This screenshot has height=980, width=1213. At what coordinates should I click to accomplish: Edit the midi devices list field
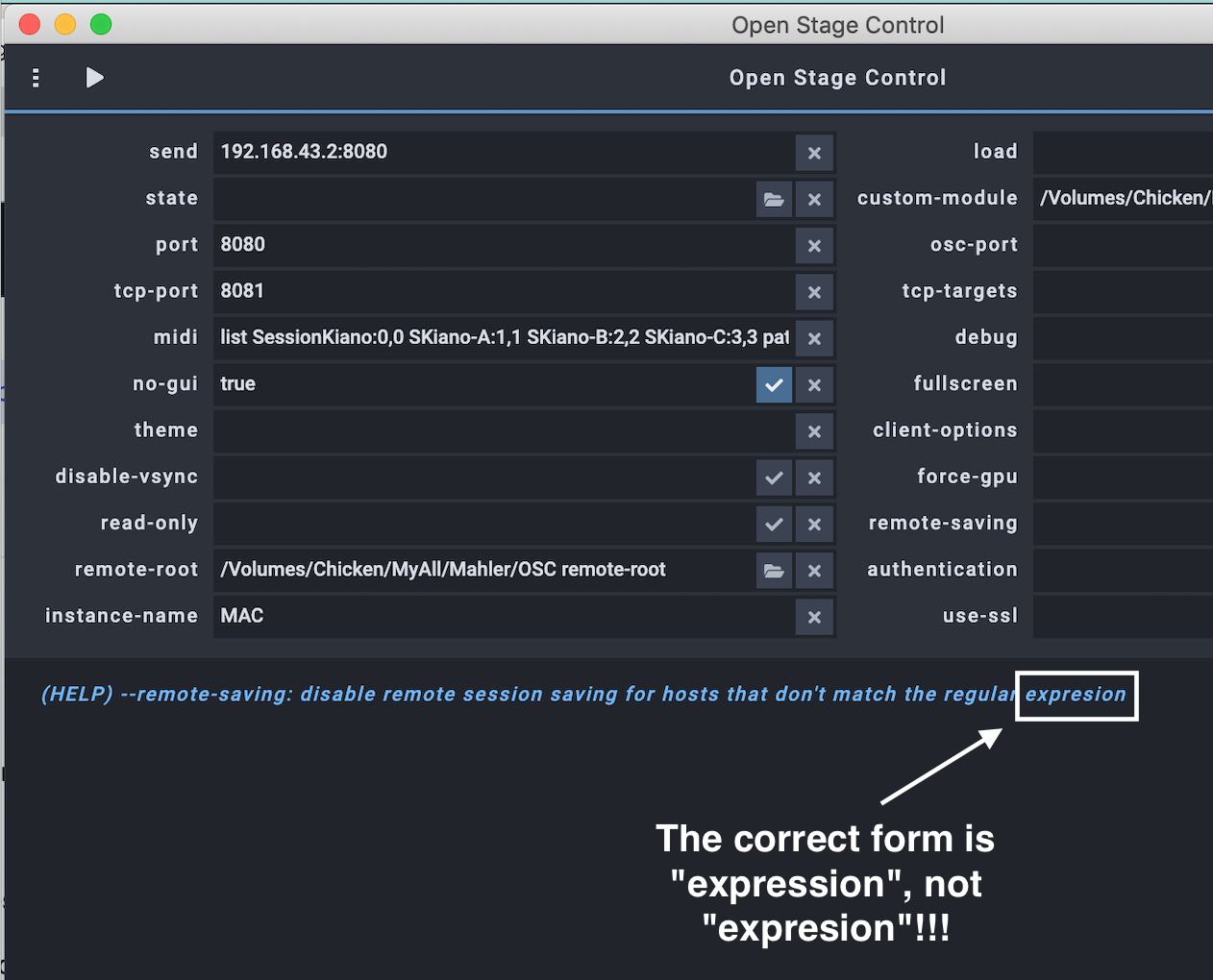(504, 337)
